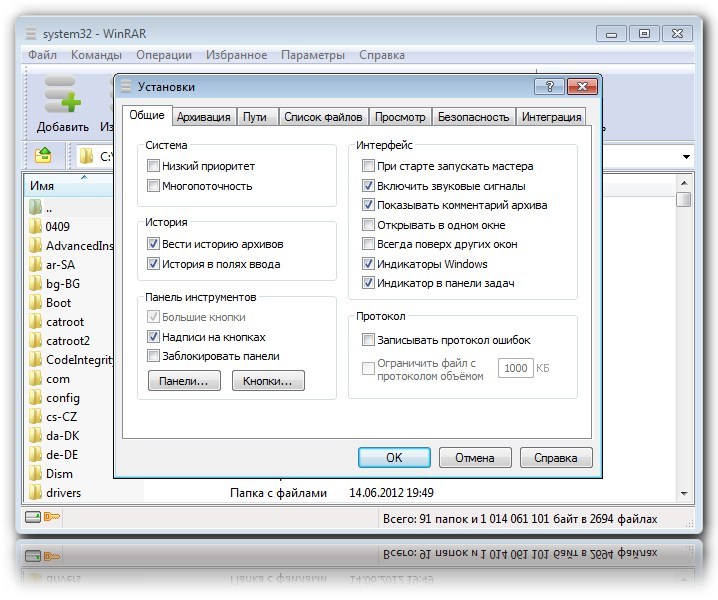Toggle Показывать комментарий архива

368,205
